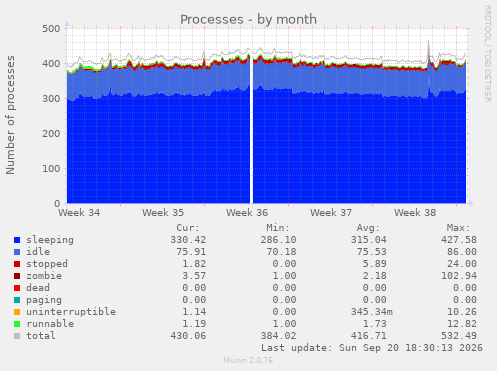The height and width of the screenshot is (371, 497).
Task: Click total minimum value 384.02
Action: coord(278,336)
